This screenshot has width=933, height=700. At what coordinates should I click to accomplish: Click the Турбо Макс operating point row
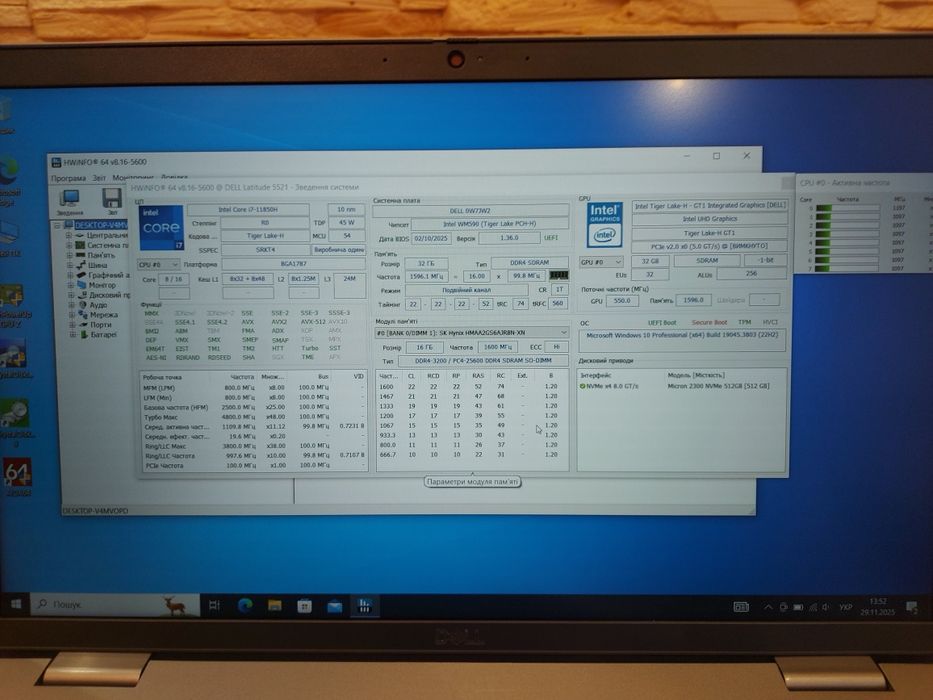click(253, 417)
